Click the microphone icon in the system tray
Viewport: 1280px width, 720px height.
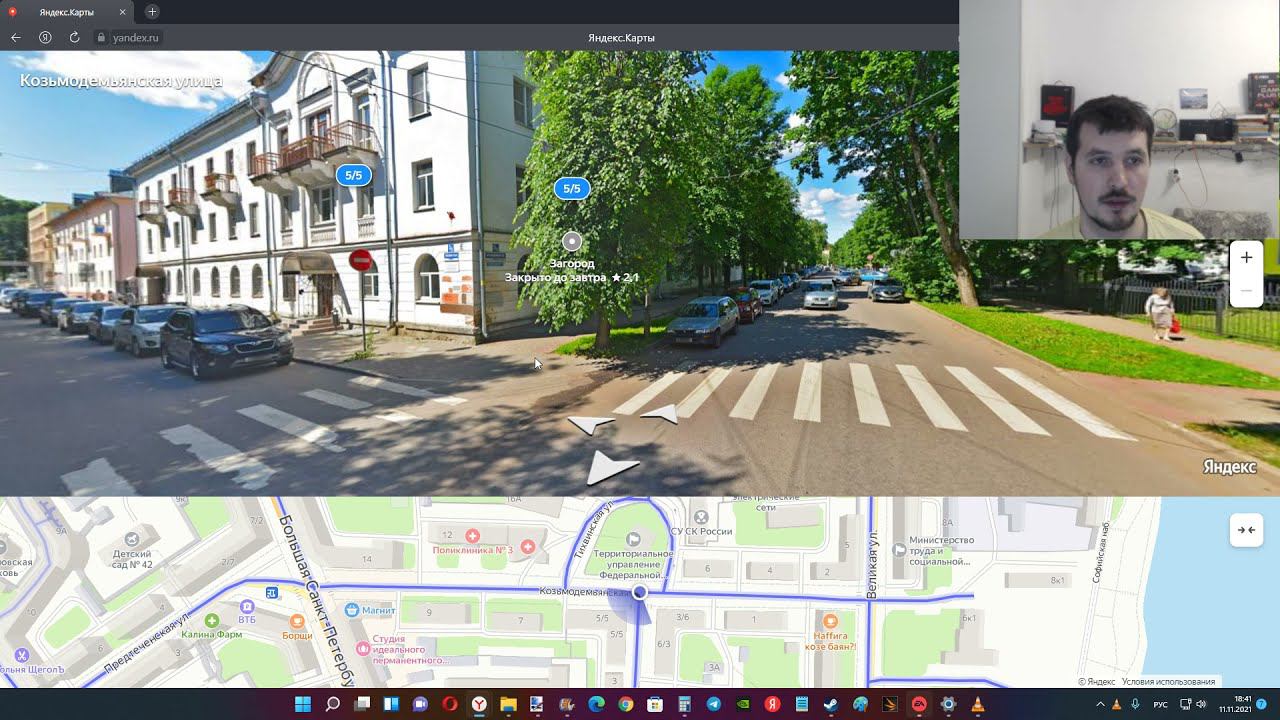[1134, 704]
